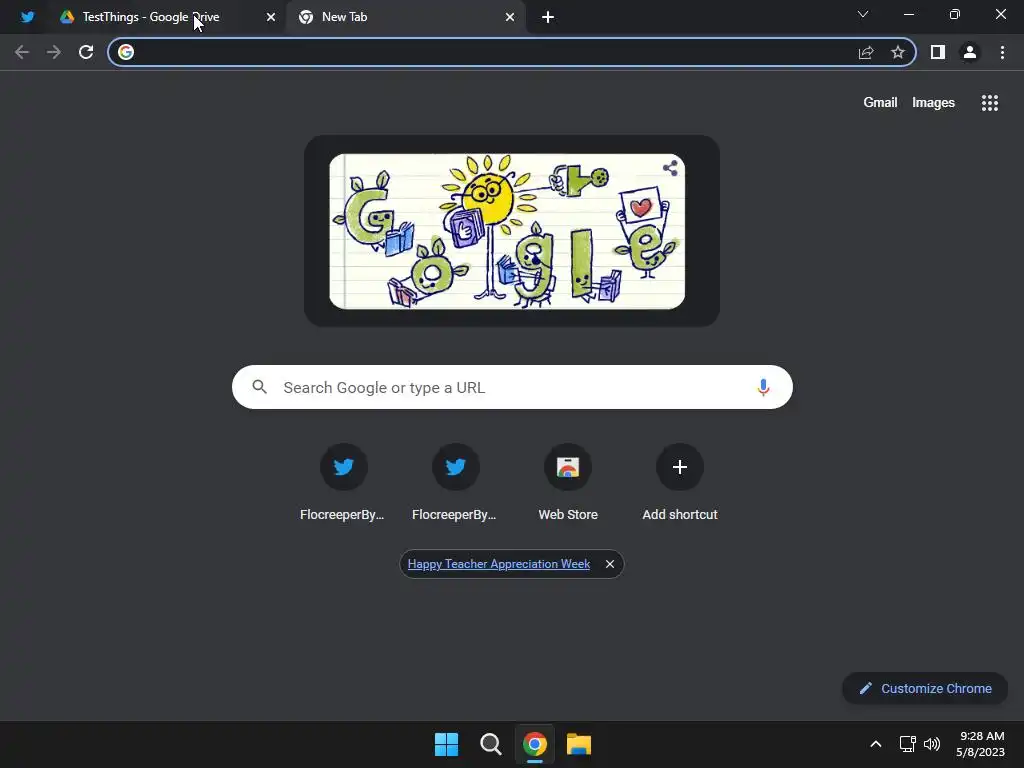Switch to the pinned Twitter tab

(x=27, y=17)
